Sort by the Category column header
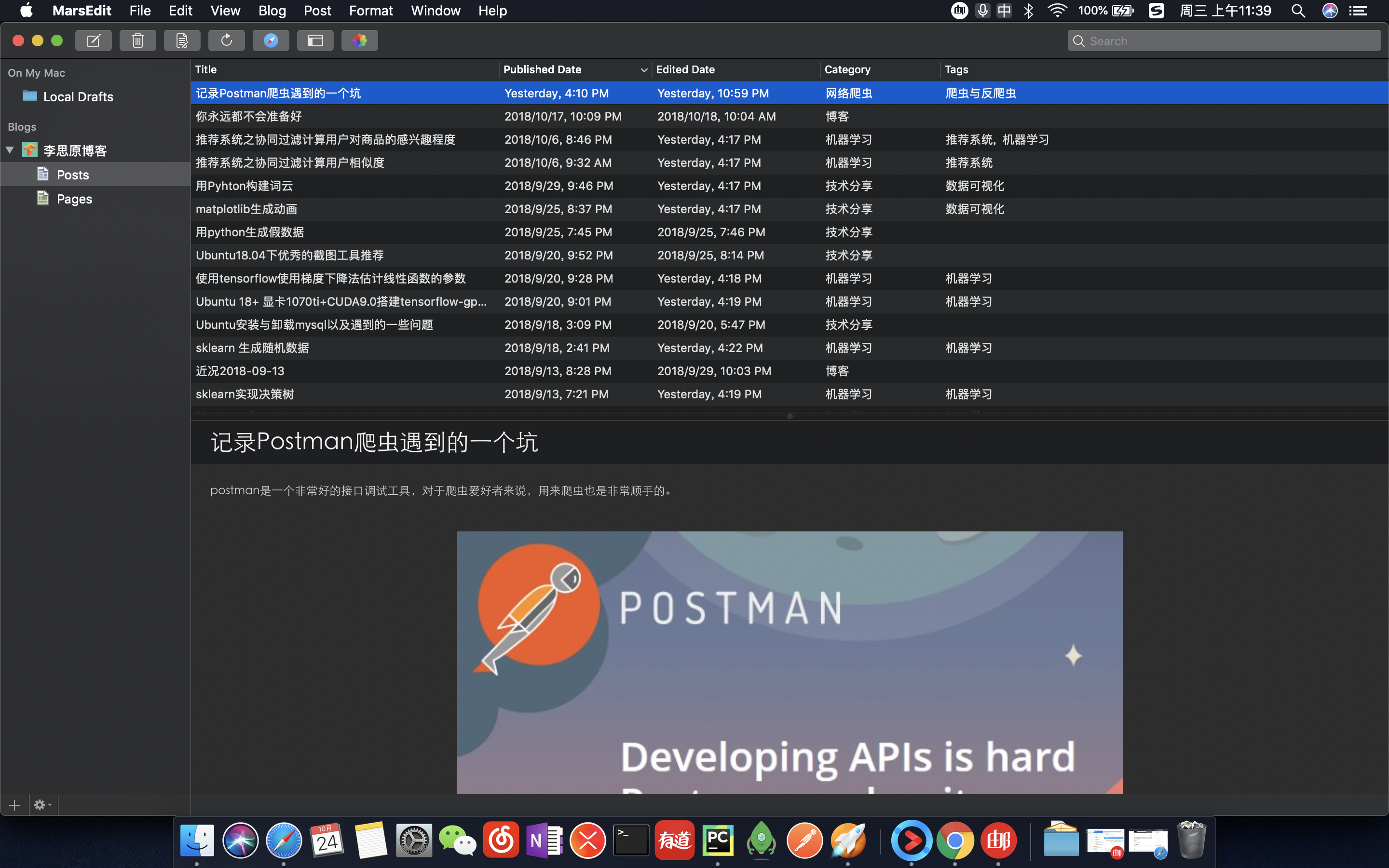This screenshot has width=1389, height=868. (x=880, y=69)
